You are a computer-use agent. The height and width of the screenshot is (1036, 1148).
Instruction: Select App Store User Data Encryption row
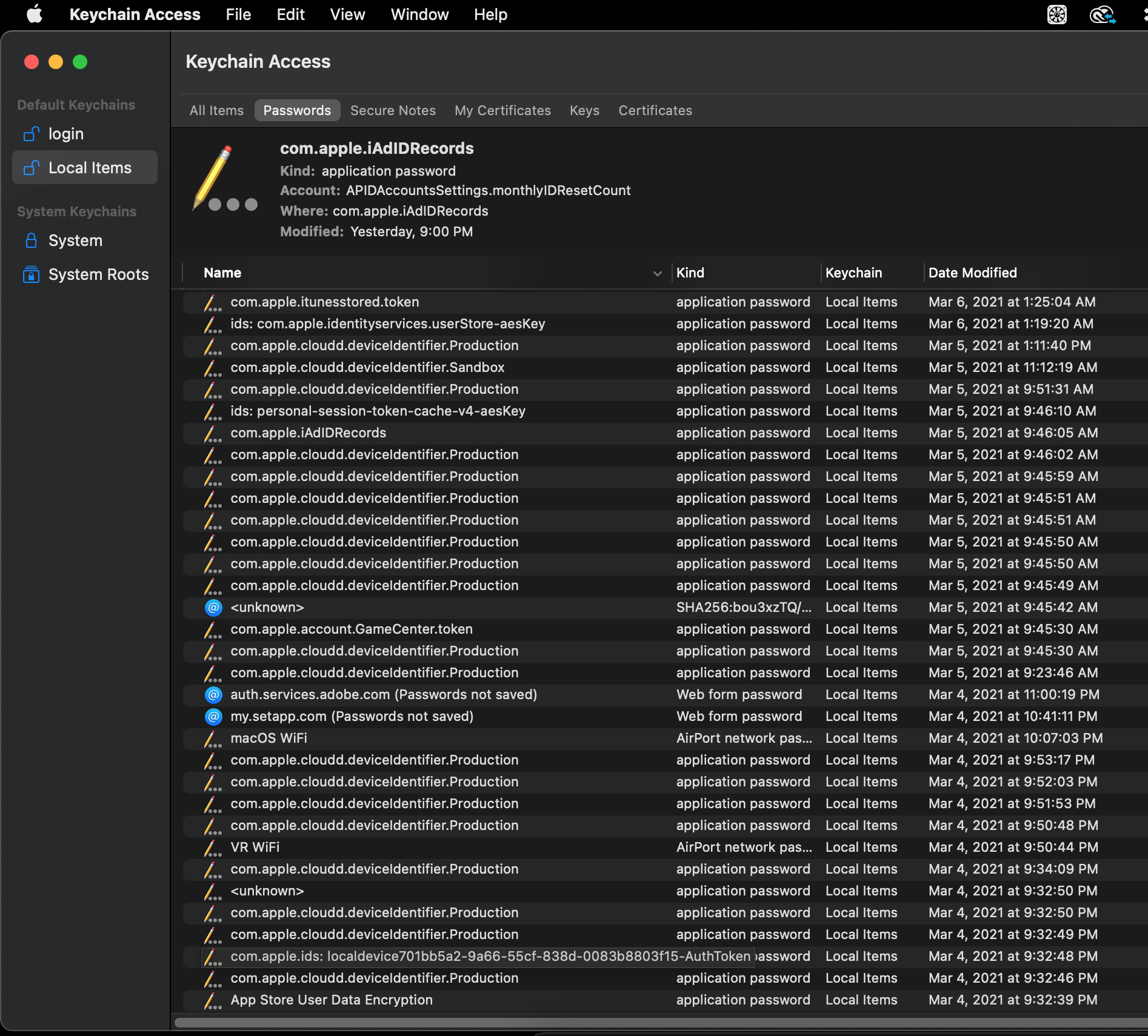[x=332, y=1000]
